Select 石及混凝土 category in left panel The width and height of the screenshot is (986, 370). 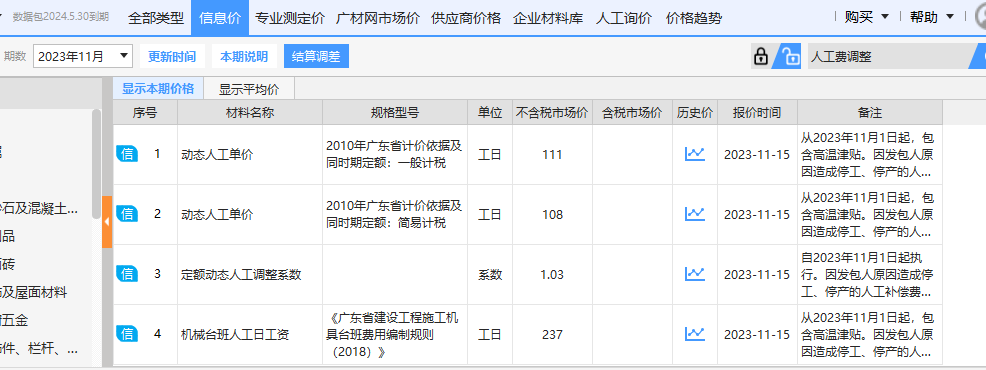39,208
